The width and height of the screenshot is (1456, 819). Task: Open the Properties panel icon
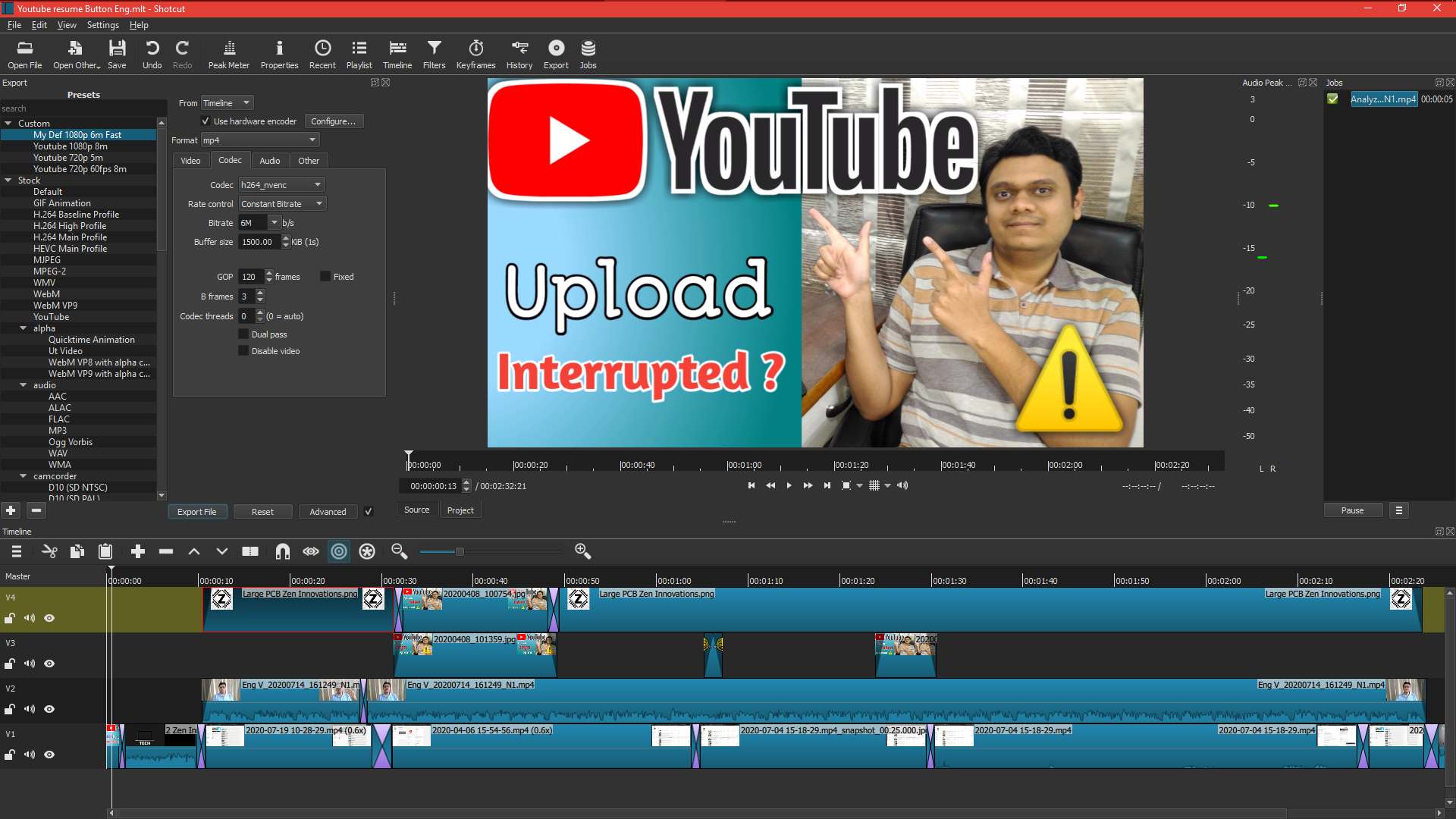click(279, 55)
